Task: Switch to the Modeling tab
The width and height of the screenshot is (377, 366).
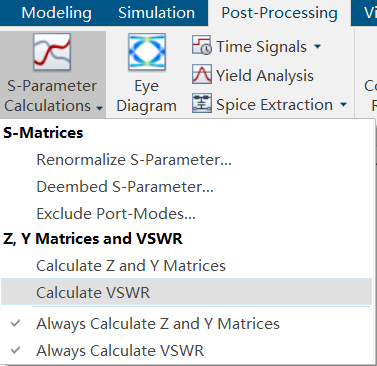Action: [56, 13]
